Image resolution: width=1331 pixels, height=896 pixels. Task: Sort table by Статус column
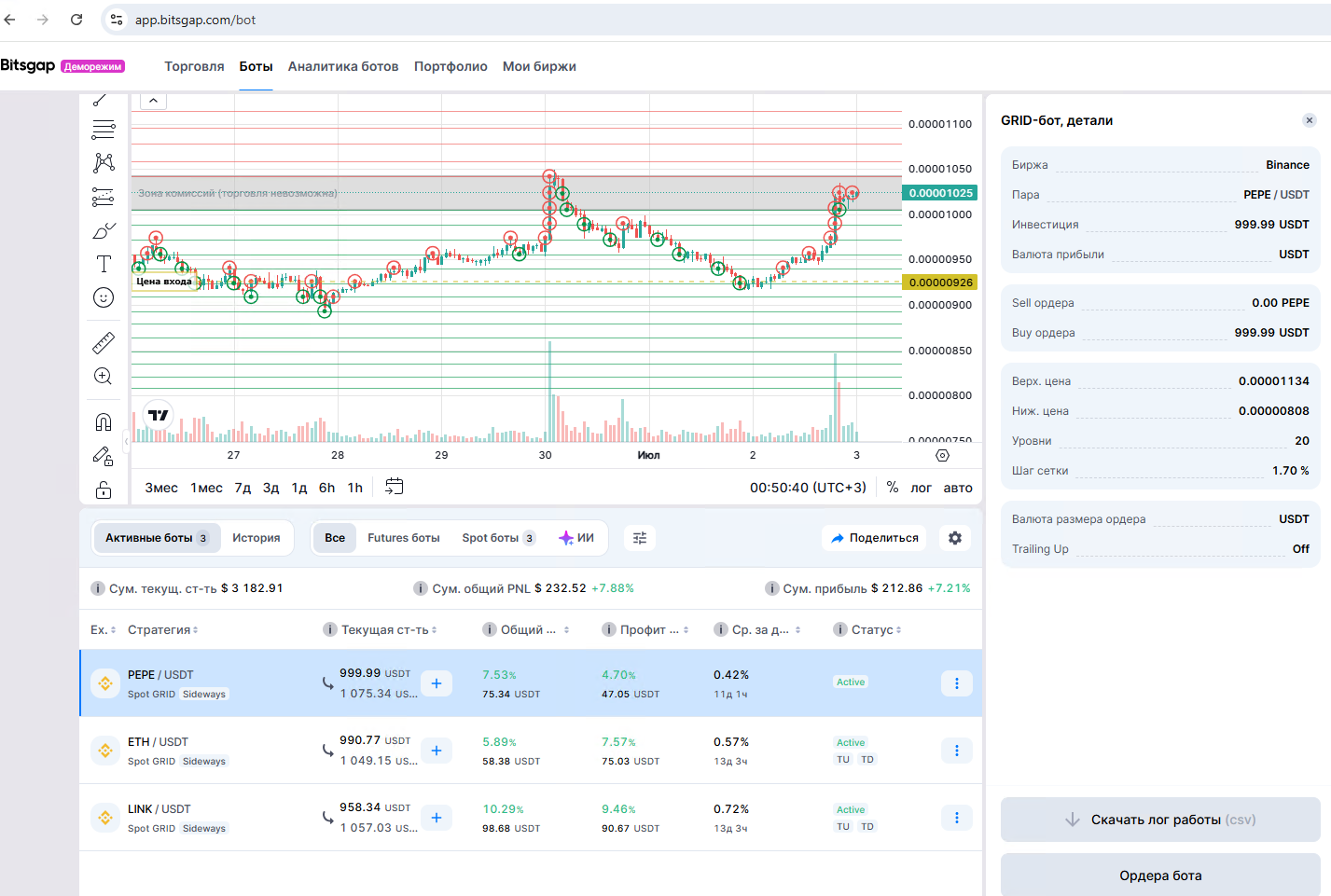(x=876, y=630)
